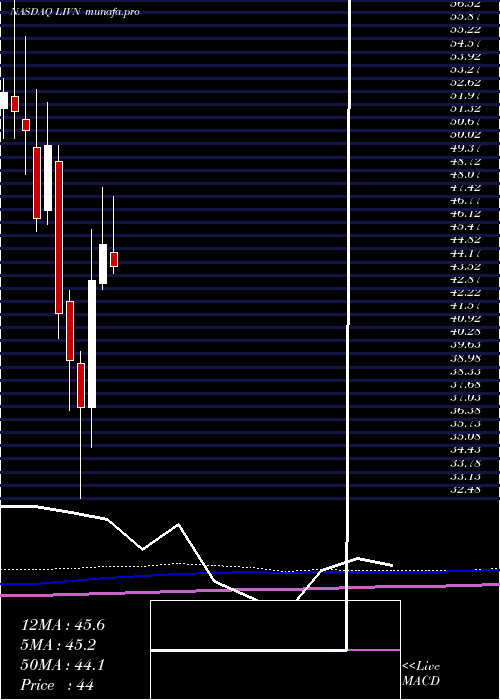Click the tall white candlestick rising from 37 to 43
The height and width of the screenshot is (700, 500).
point(92,344)
